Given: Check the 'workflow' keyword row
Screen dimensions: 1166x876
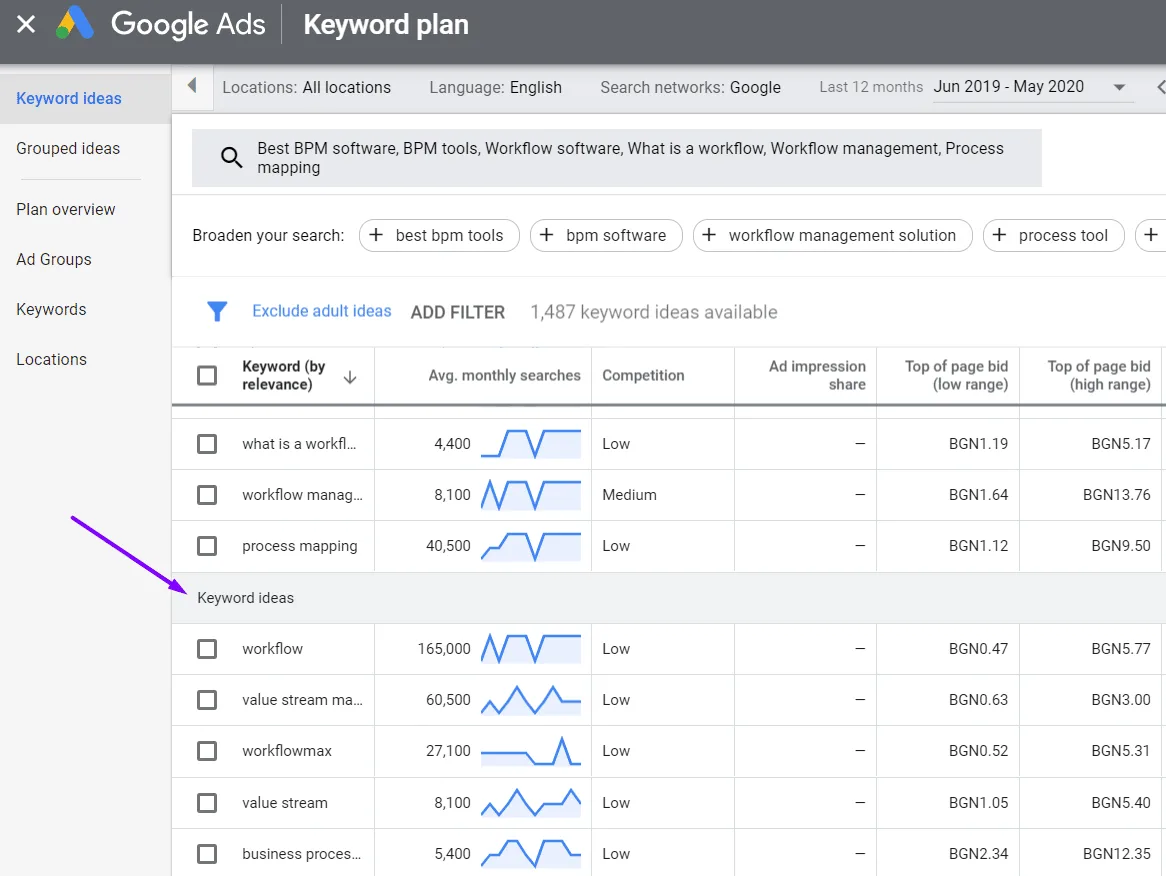Looking at the screenshot, I should [207, 649].
